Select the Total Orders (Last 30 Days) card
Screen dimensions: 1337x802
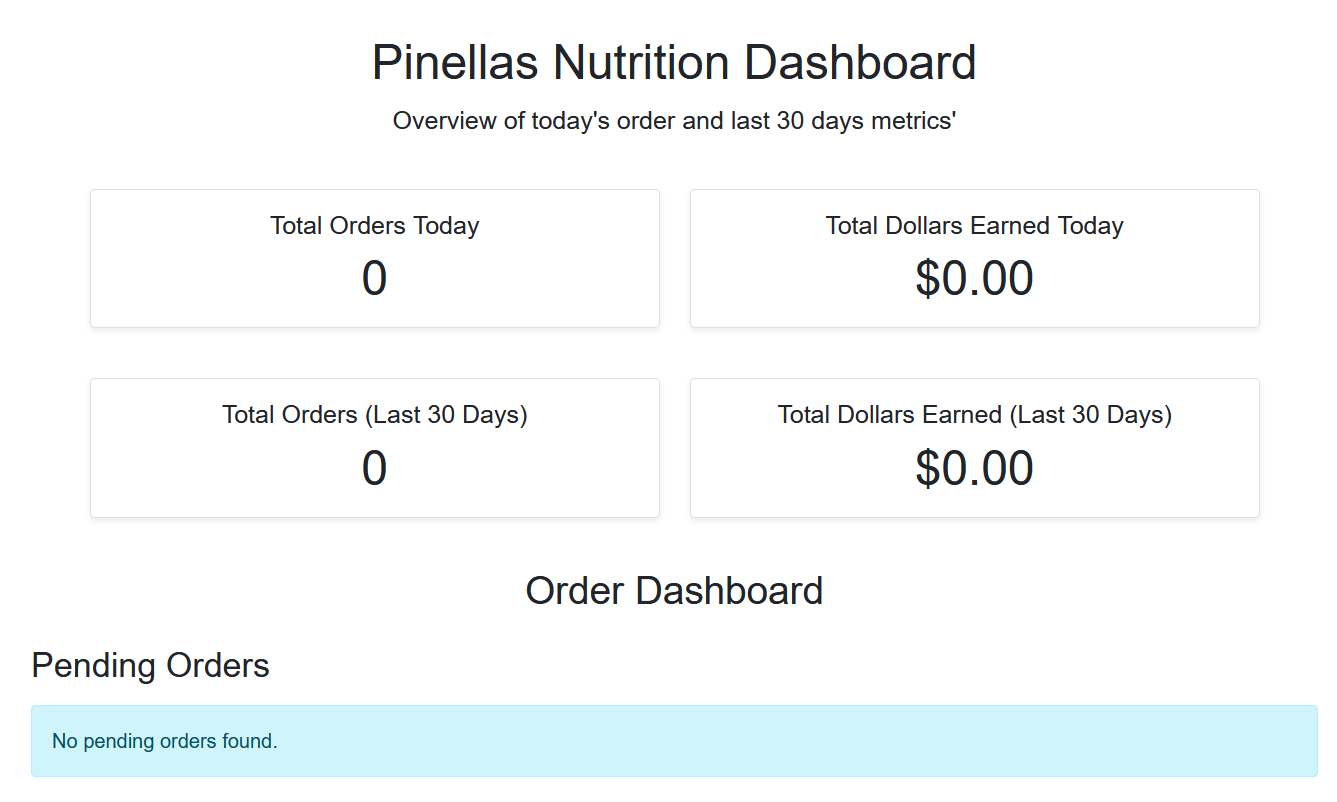[x=374, y=447]
